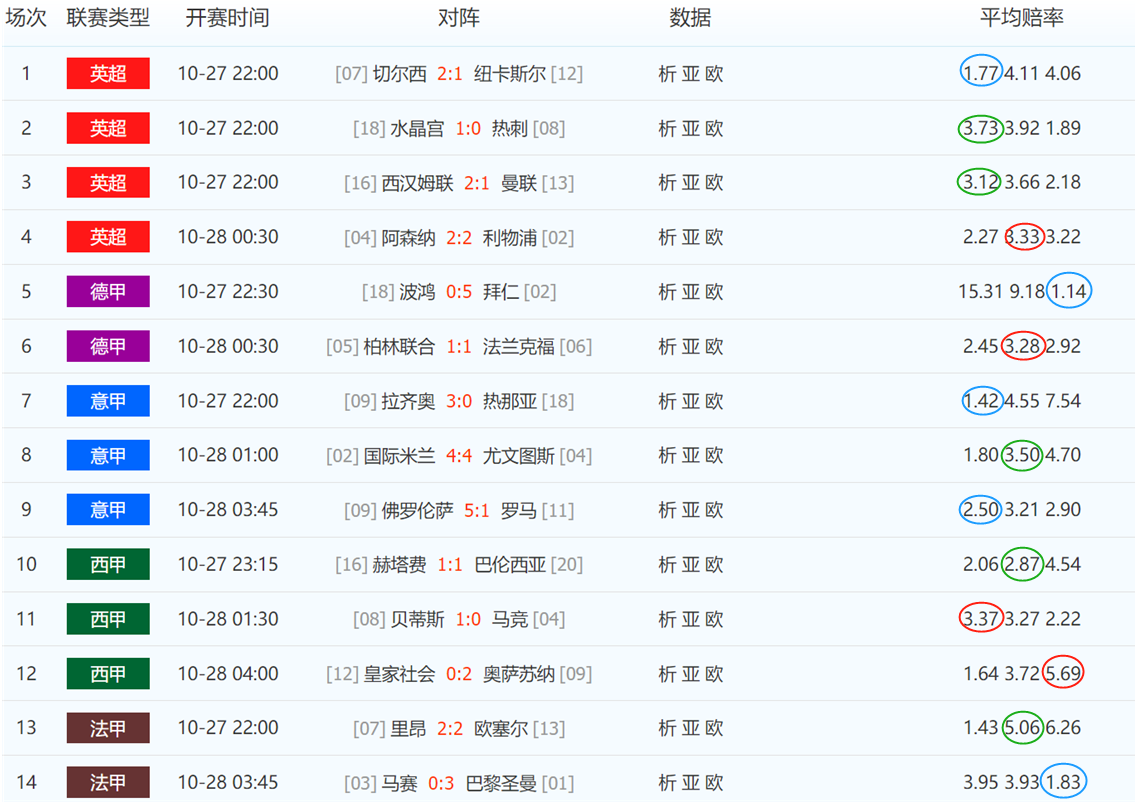Click 亚 link in 波鸿 vs 拜仁 row
This screenshot has width=1135, height=806.
(691, 292)
